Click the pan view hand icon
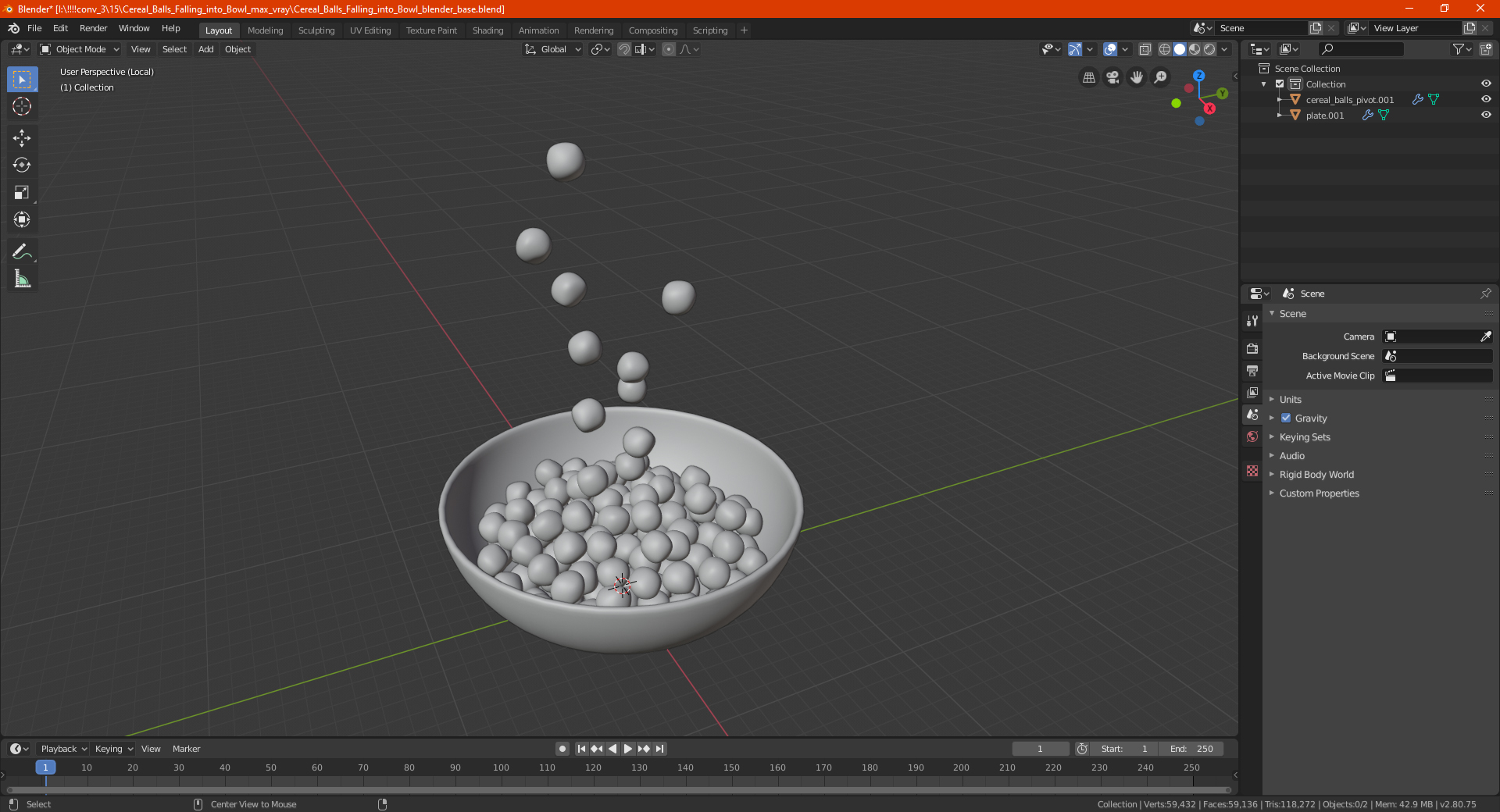 (1137, 77)
